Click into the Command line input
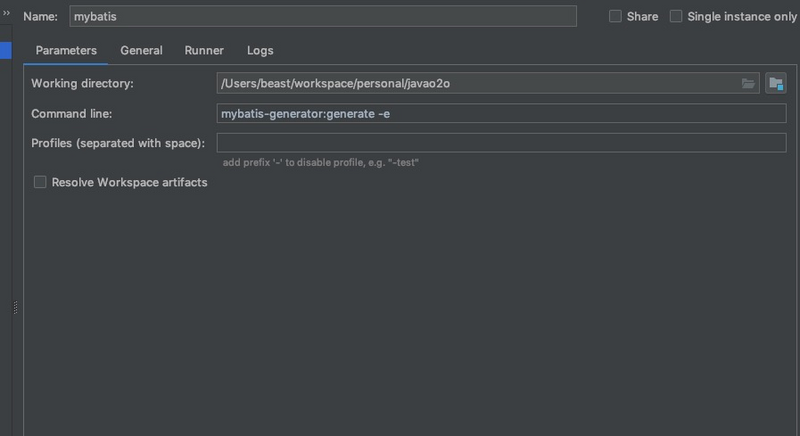 click(500, 113)
